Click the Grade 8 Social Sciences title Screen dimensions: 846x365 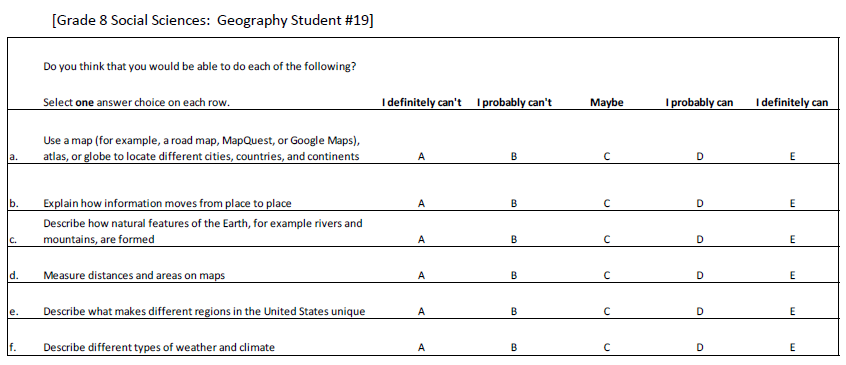(x=213, y=21)
